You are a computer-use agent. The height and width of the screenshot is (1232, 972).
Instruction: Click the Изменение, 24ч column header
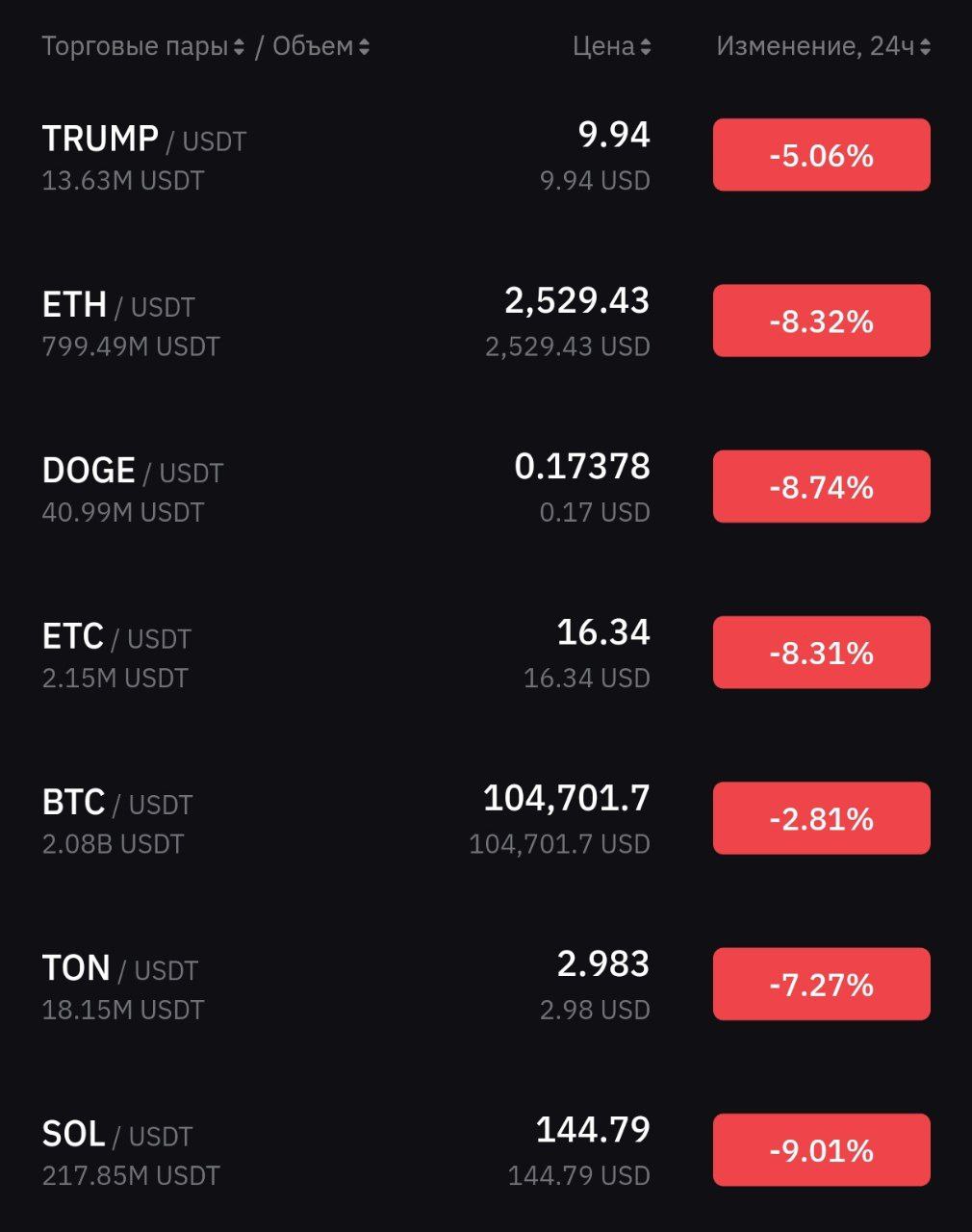coord(815,46)
